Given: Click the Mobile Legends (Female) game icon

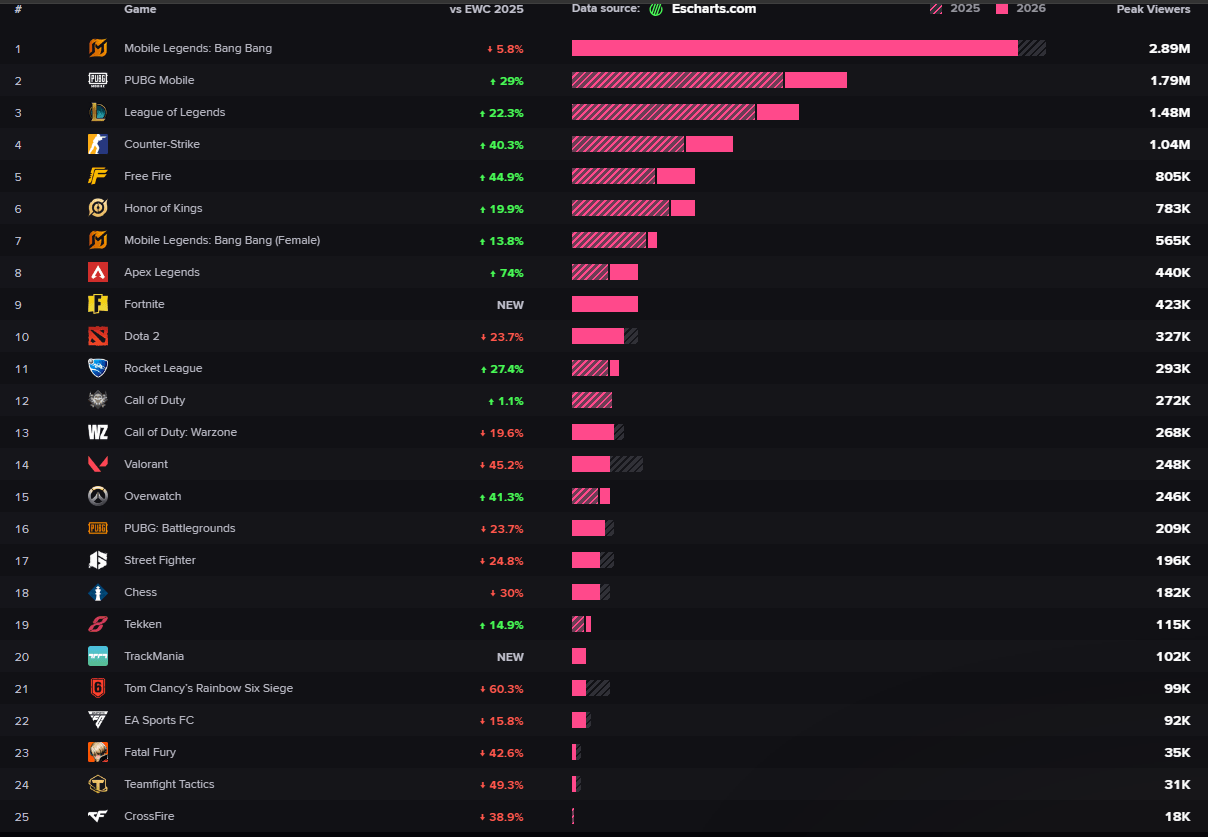Looking at the screenshot, I should (98, 240).
